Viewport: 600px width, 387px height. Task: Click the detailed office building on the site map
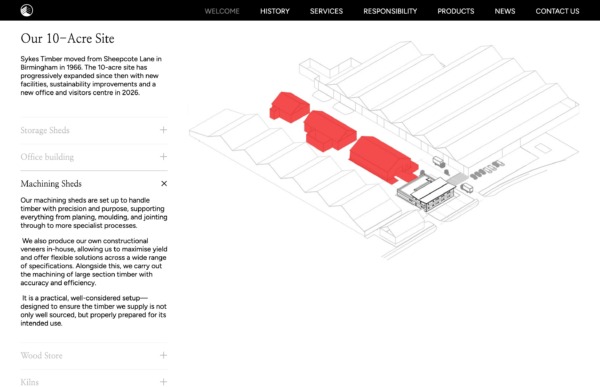pos(426,194)
